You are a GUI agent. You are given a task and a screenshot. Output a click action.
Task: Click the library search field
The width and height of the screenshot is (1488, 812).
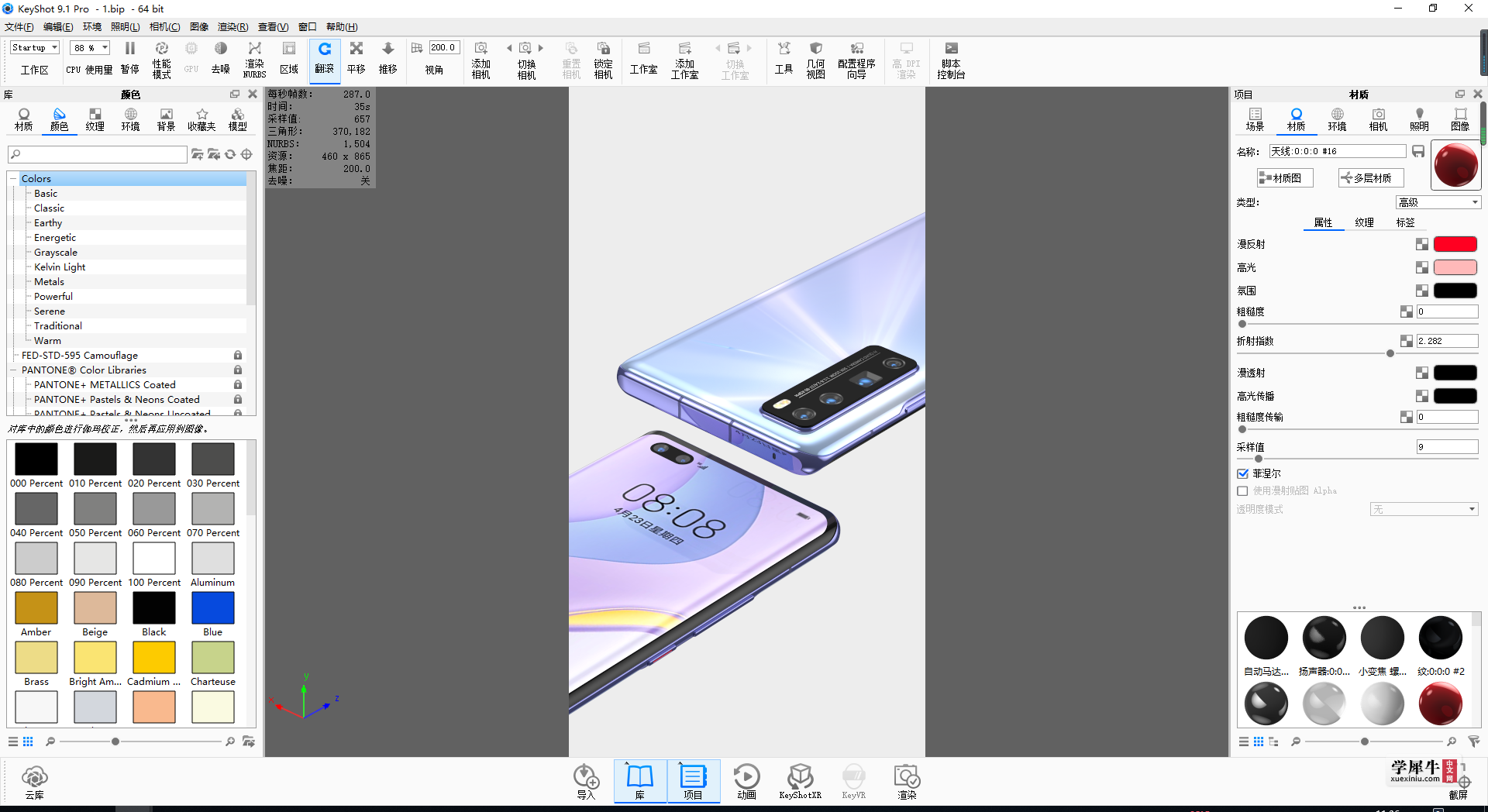click(x=98, y=154)
